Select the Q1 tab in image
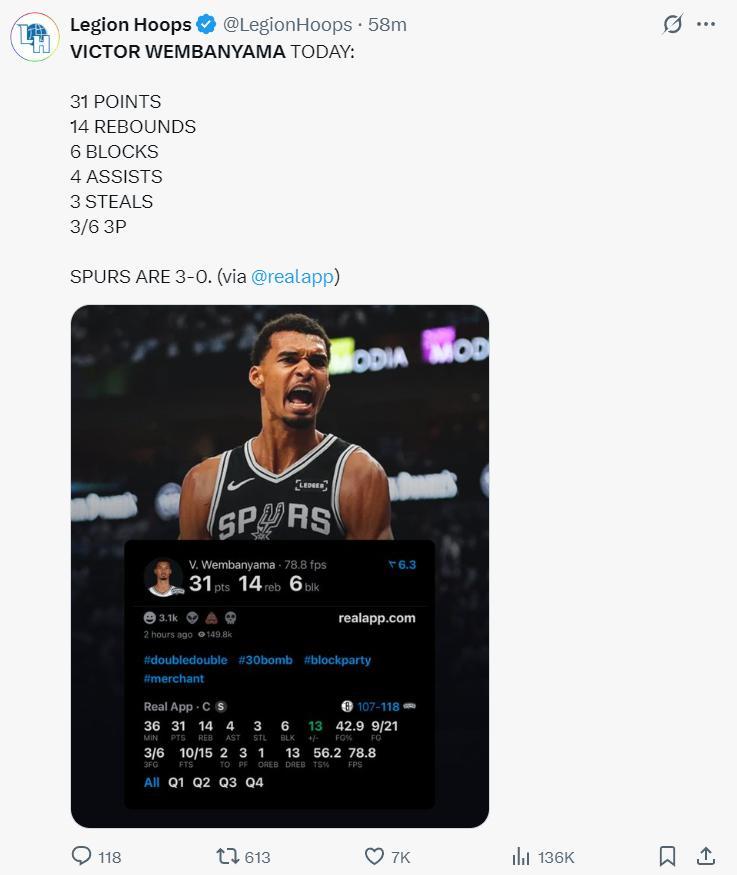Screen dimensions: 737x875 click(x=176, y=782)
